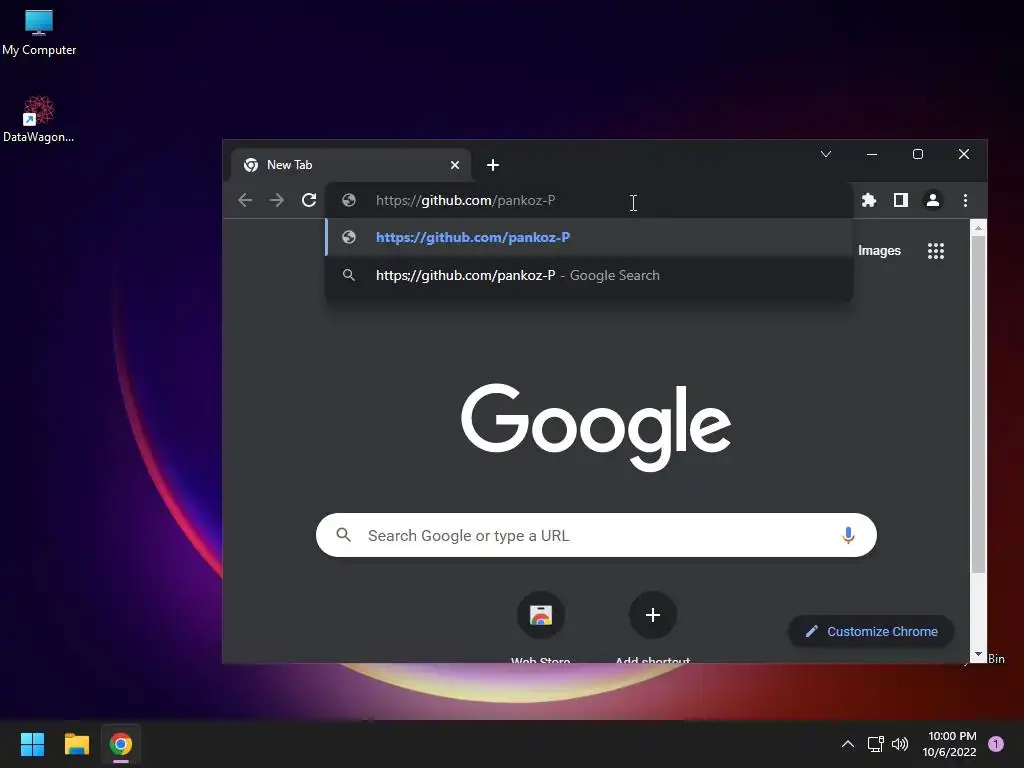Open the Google apps grid
The image size is (1024, 768).
(x=936, y=251)
